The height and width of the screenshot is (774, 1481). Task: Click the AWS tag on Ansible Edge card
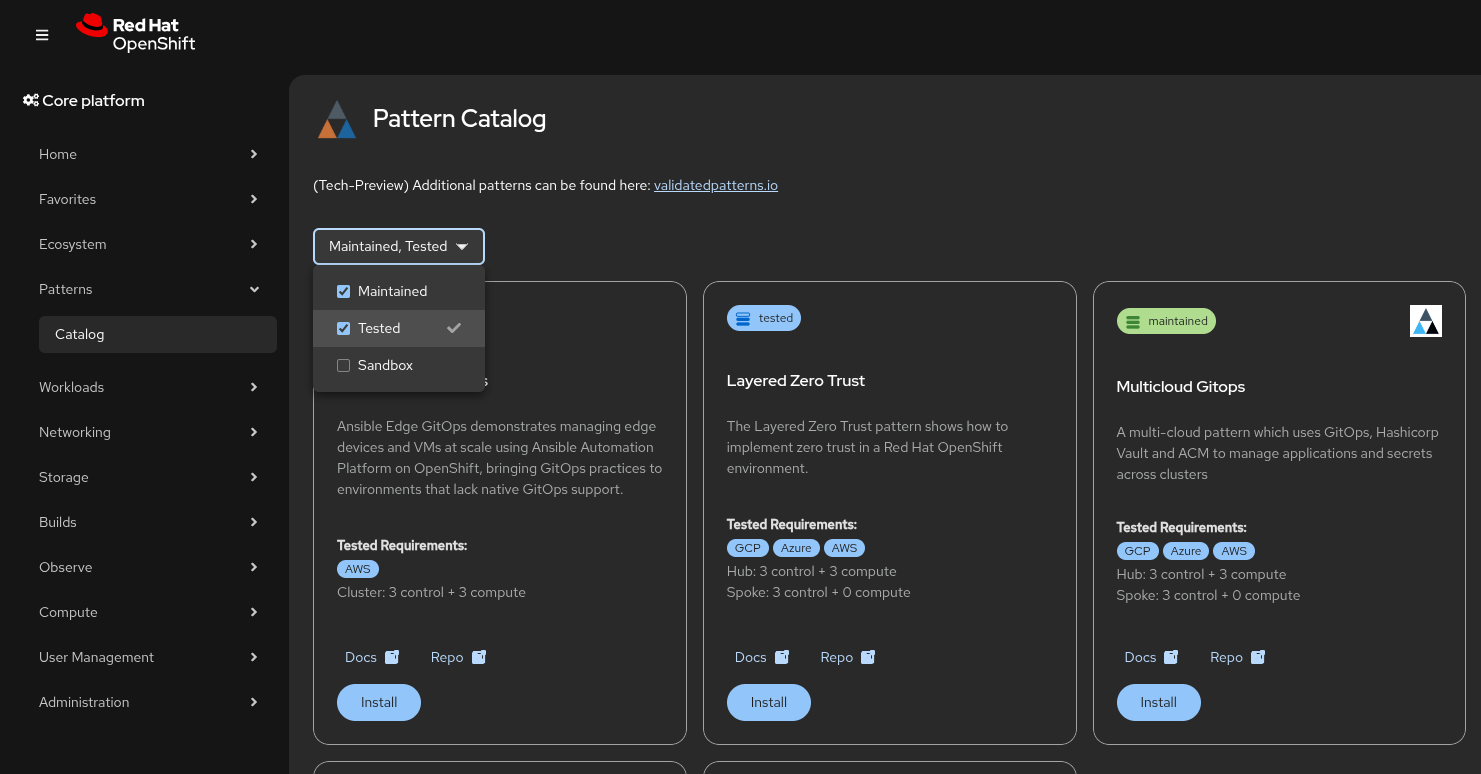point(358,569)
